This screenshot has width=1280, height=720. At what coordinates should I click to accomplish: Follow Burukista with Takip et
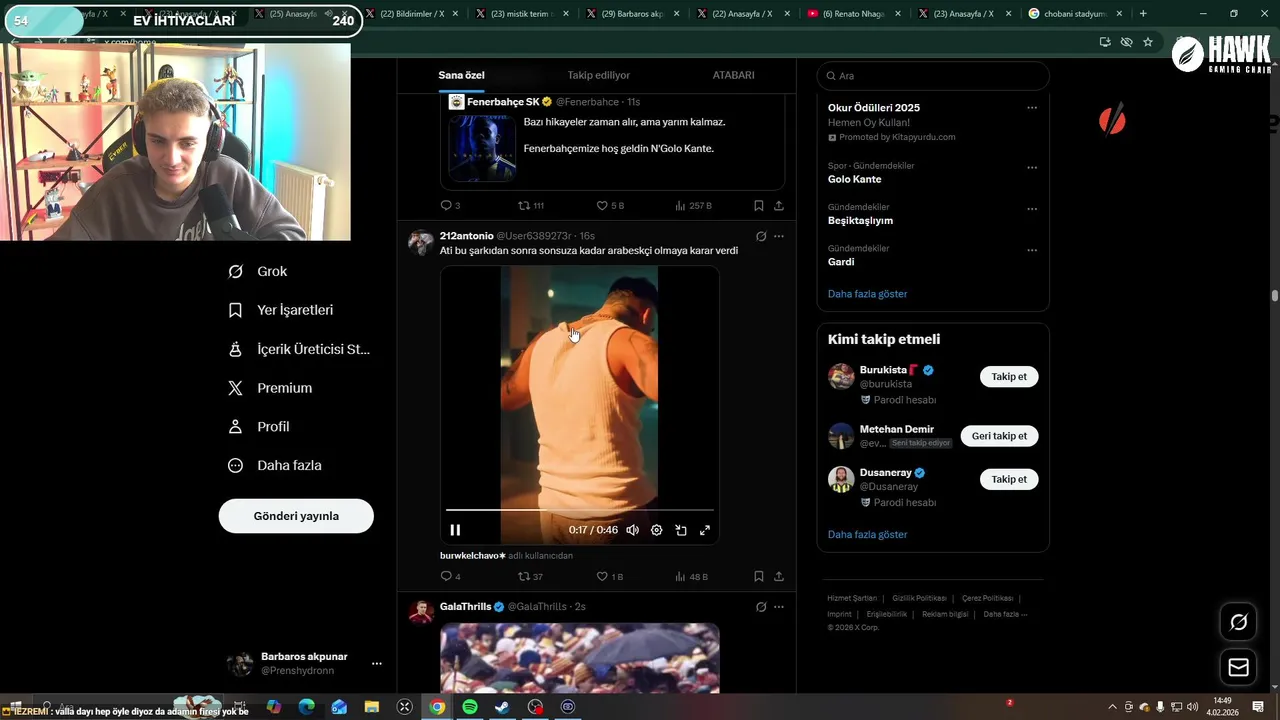pos(1009,377)
